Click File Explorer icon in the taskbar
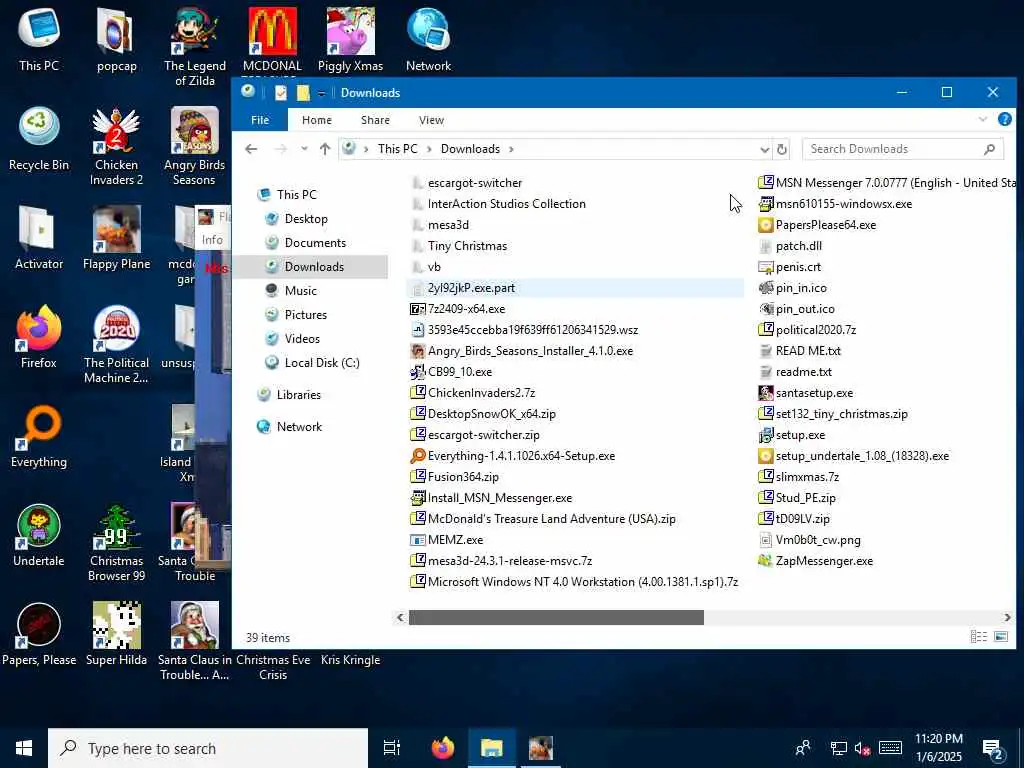1024x768 pixels. 491,748
